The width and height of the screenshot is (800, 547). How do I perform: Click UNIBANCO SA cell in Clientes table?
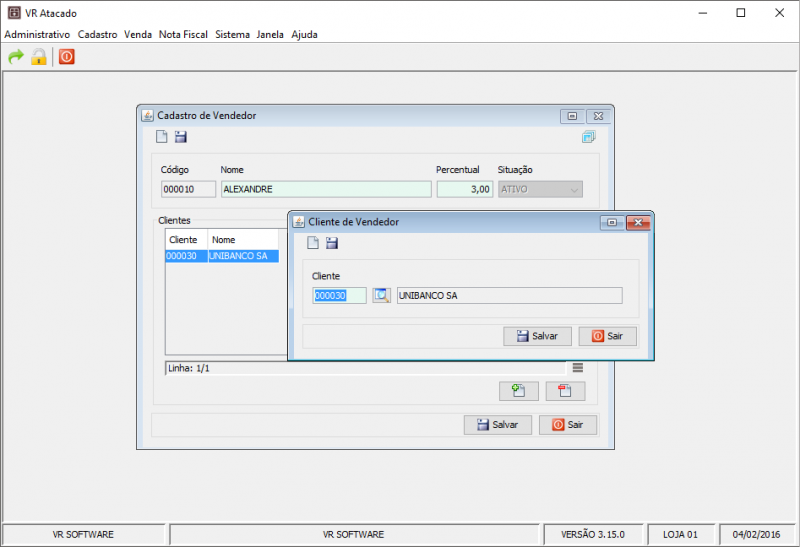coord(243,256)
